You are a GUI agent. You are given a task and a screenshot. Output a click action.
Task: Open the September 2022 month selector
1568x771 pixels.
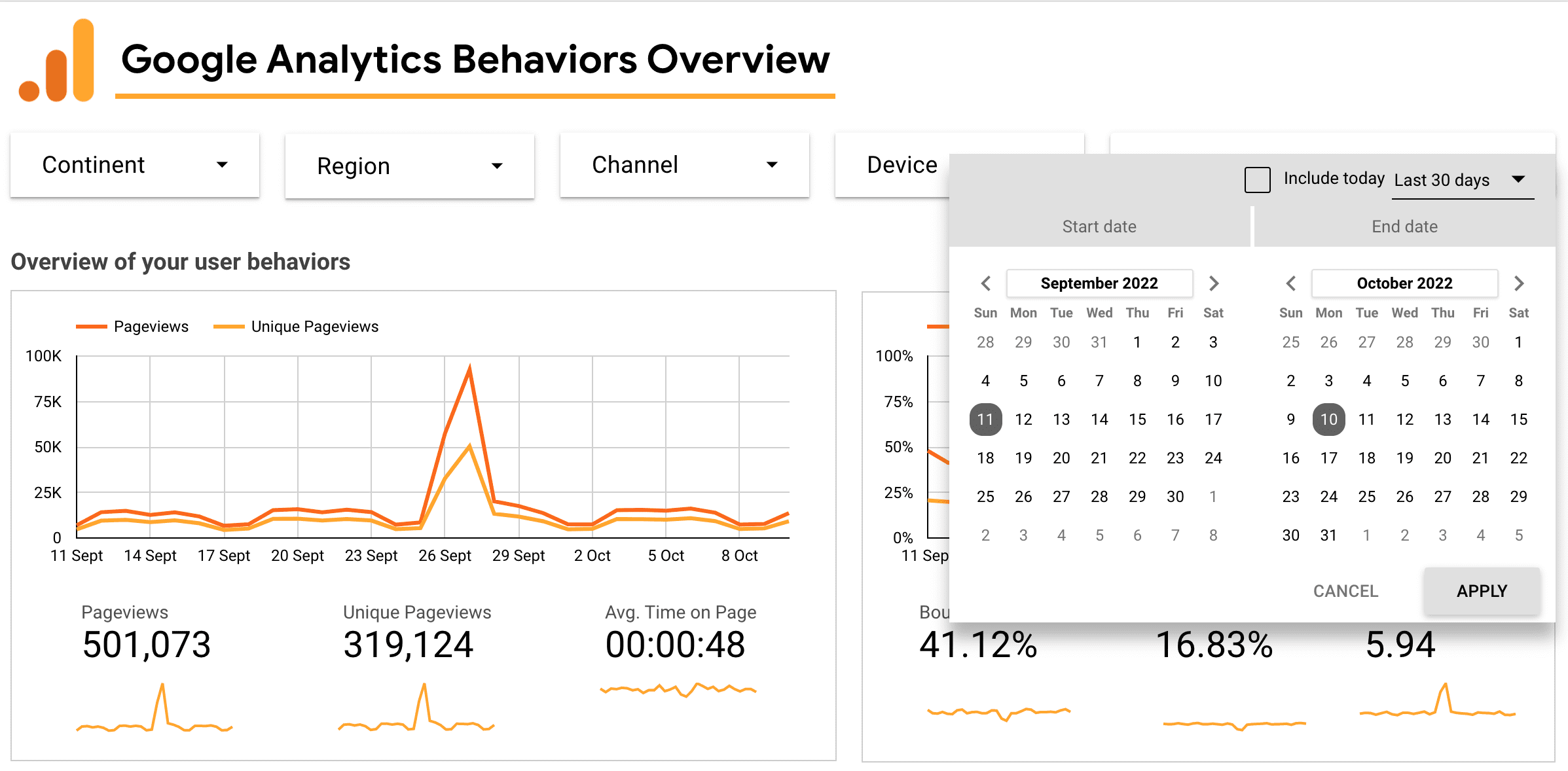coord(1099,283)
